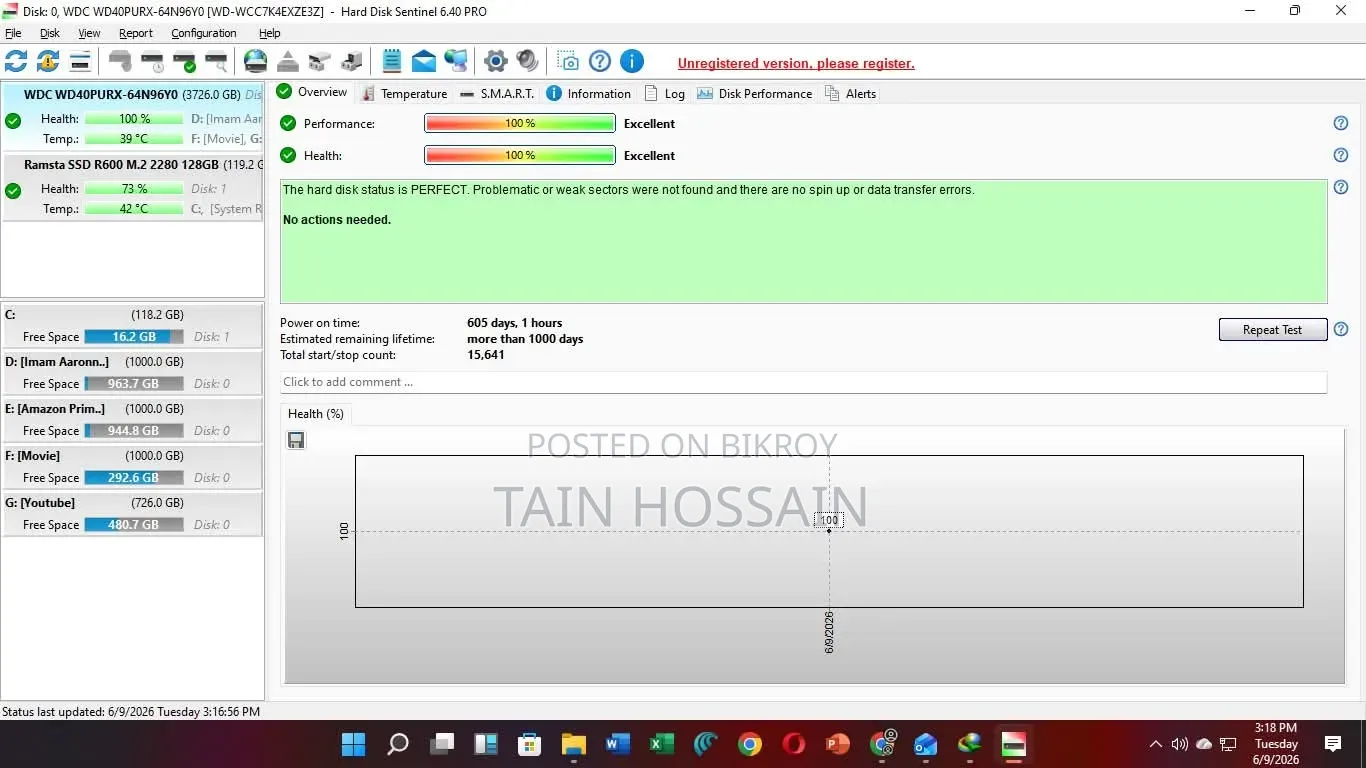
Task: Click the help icon beside Health row
Action: pyautogui.click(x=1341, y=155)
